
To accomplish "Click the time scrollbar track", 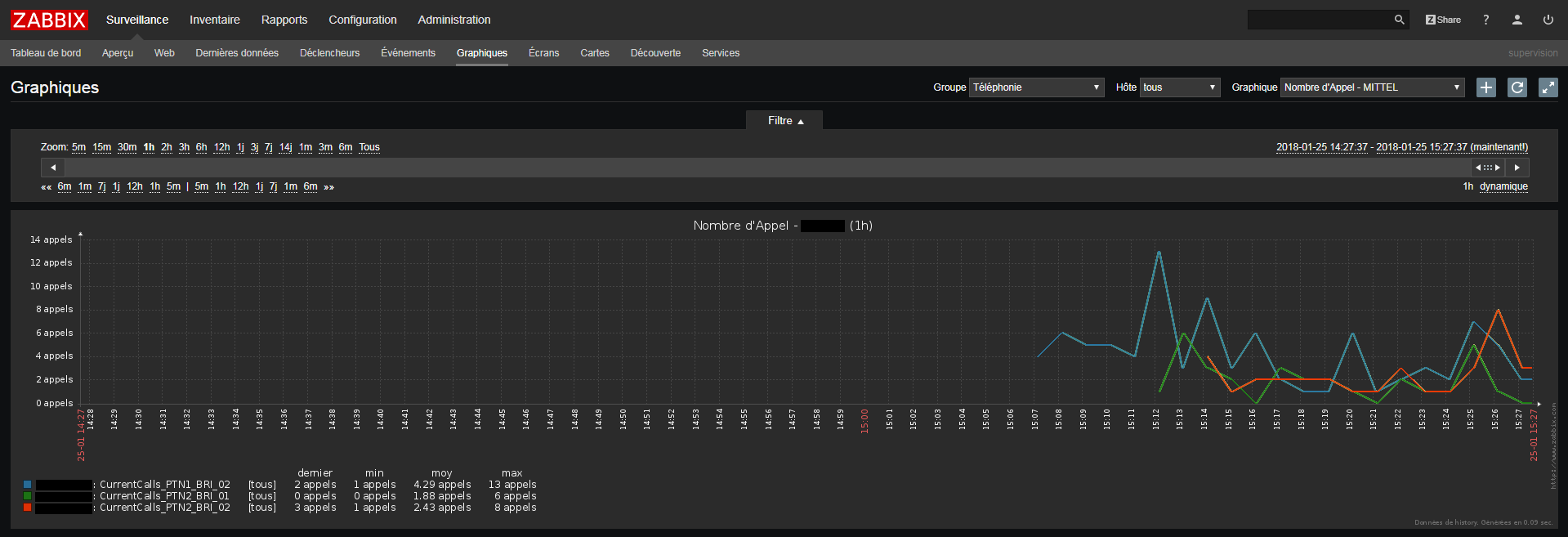I will pyautogui.click(x=768, y=168).
